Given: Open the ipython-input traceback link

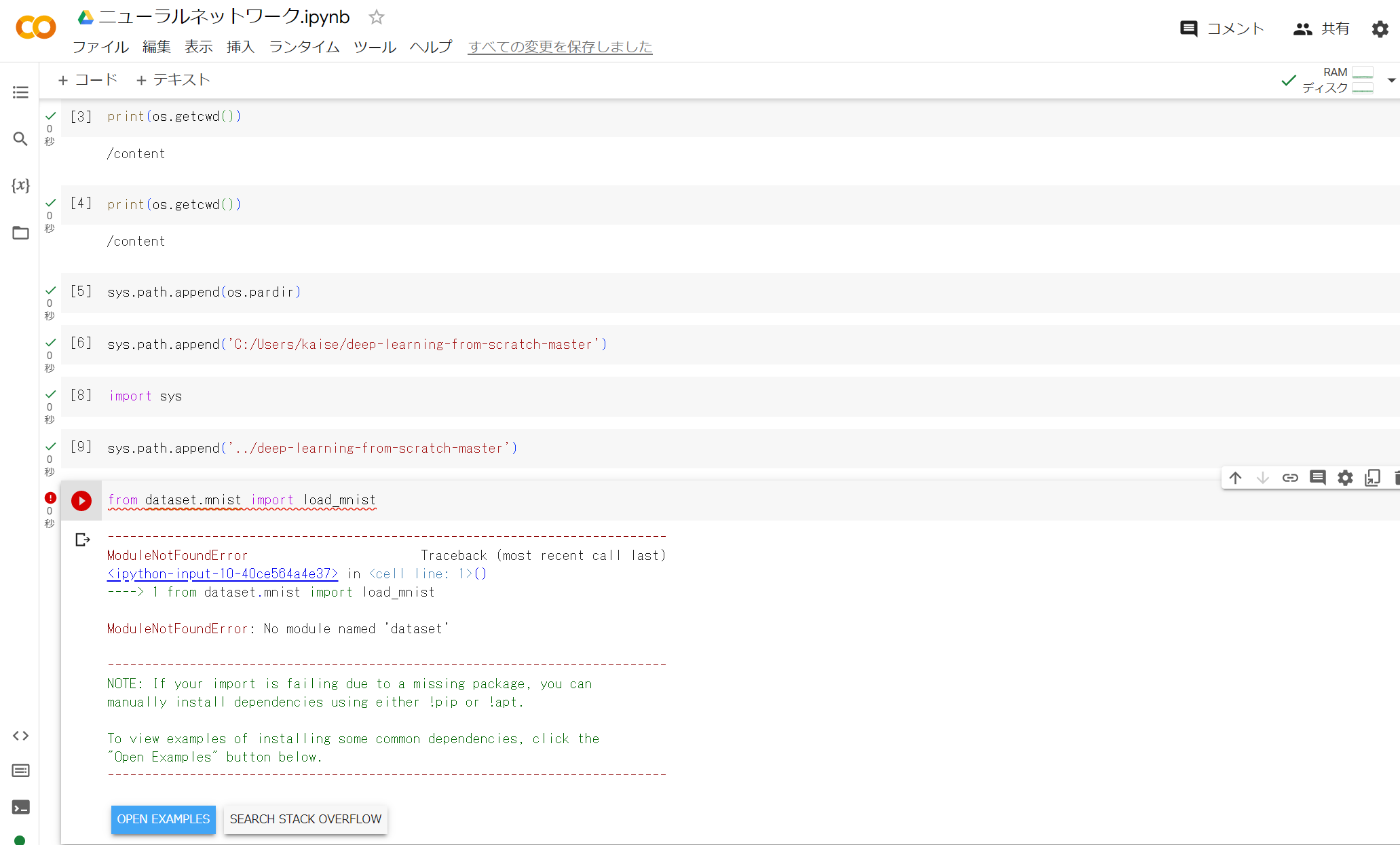Looking at the screenshot, I should [x=222, y=574].
